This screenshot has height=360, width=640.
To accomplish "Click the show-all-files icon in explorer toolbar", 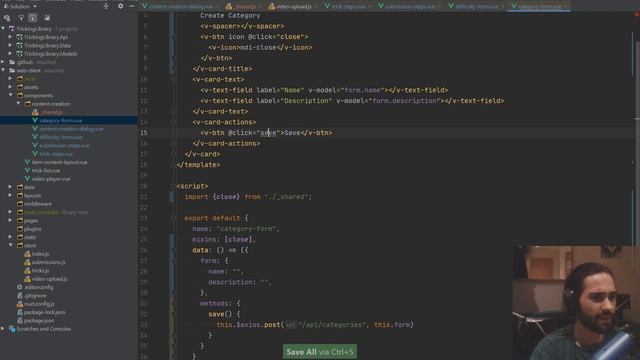I will (7, 18).
